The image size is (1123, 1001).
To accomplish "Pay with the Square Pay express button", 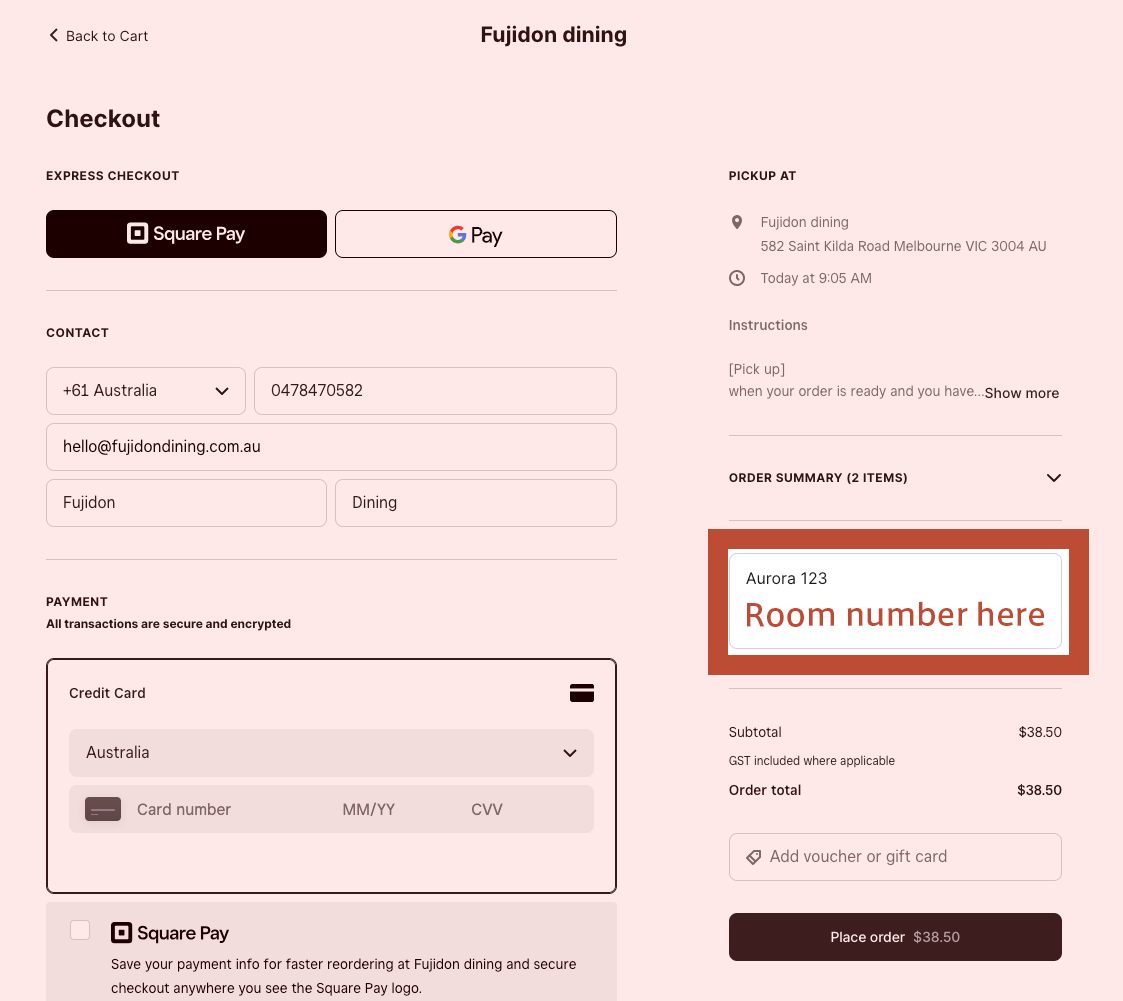I will point(186,234).
